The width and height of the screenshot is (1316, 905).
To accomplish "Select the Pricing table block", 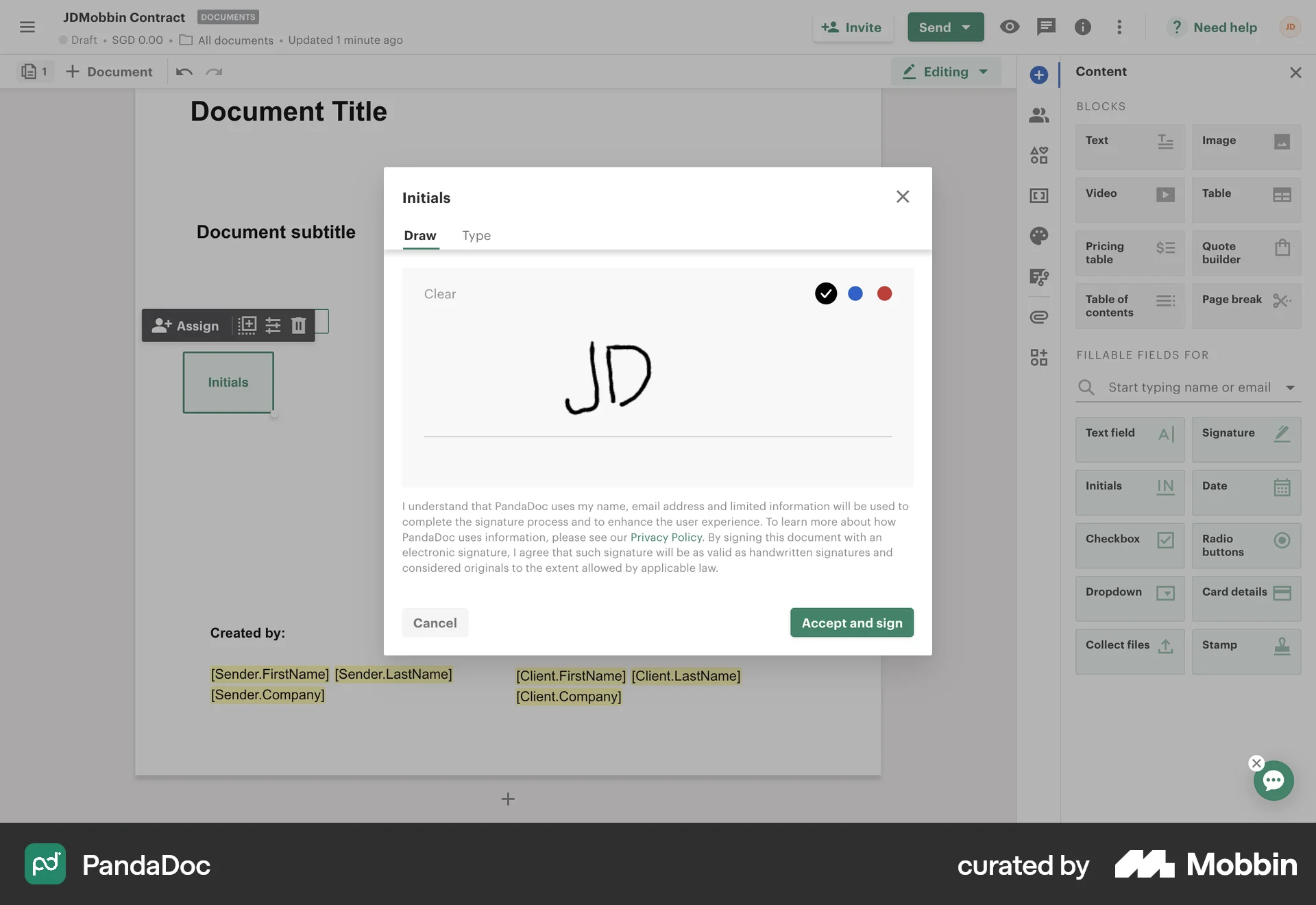I will tap(1129, 253).
